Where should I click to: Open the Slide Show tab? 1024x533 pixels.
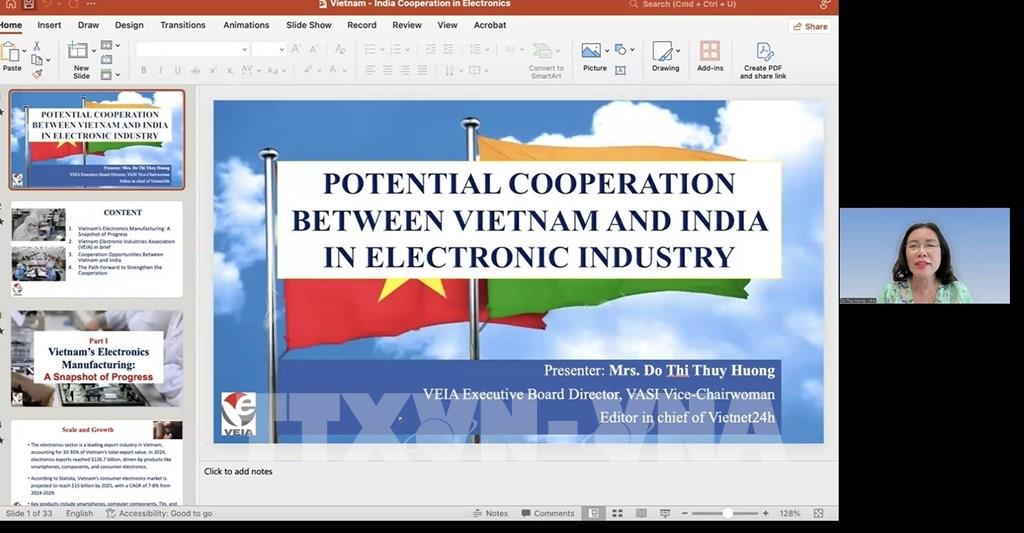tap(309, 25)
